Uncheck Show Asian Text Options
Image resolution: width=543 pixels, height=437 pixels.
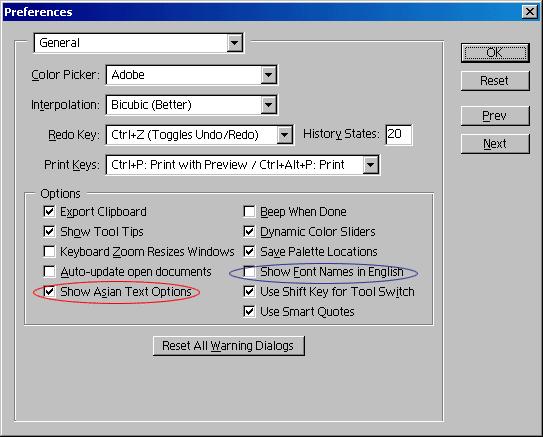pyautogui.click(x=49, y=292)
